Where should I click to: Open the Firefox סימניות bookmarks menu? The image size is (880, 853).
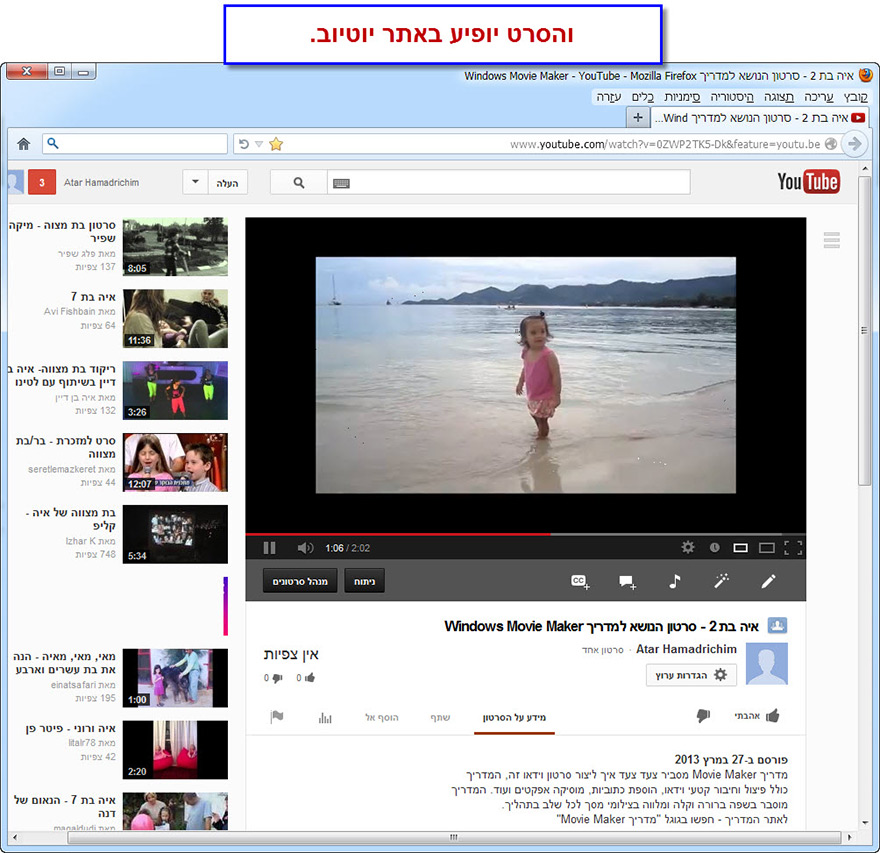pyautogui.click(x=682, y=97)
